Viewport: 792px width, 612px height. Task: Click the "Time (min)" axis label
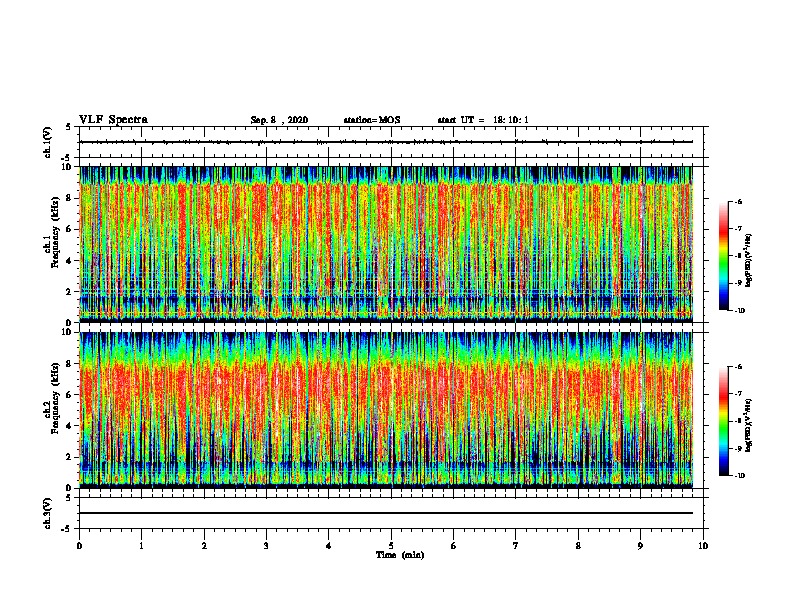click(400, 555)
